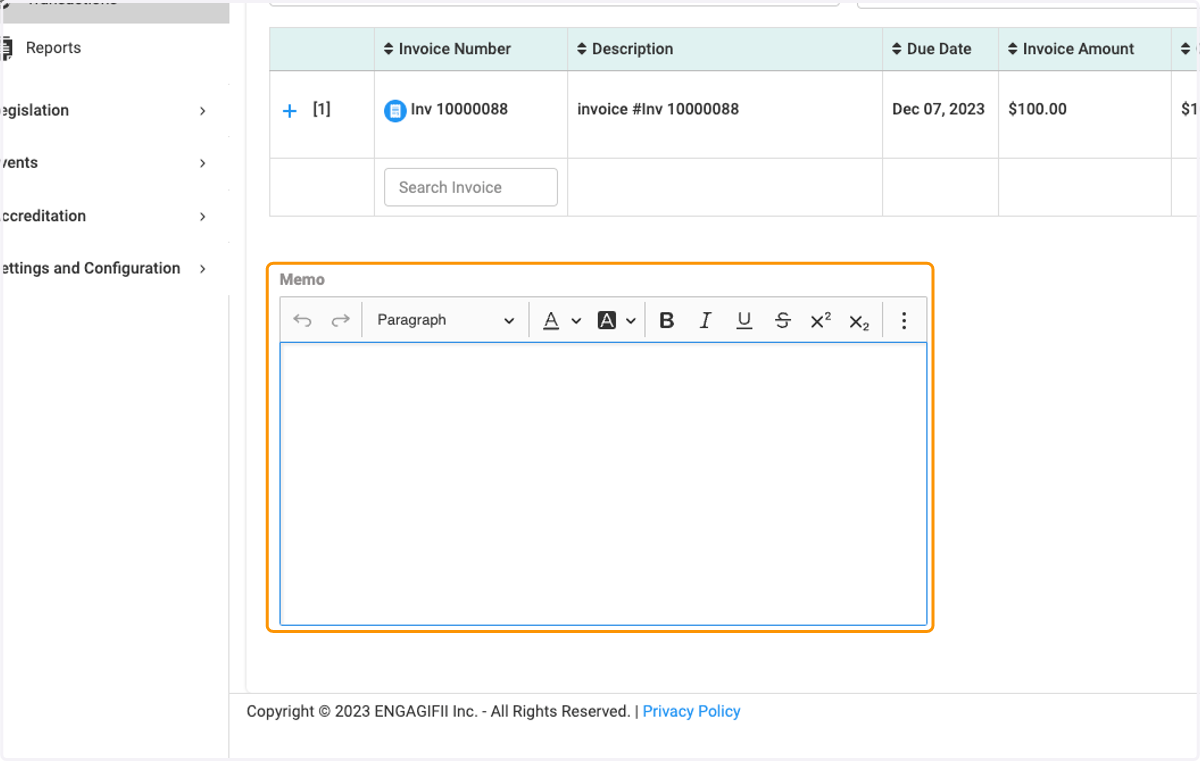This screenshot has width=1200, height=761.
Task: Sort by Invoice Number column
Action: (447, 49)
